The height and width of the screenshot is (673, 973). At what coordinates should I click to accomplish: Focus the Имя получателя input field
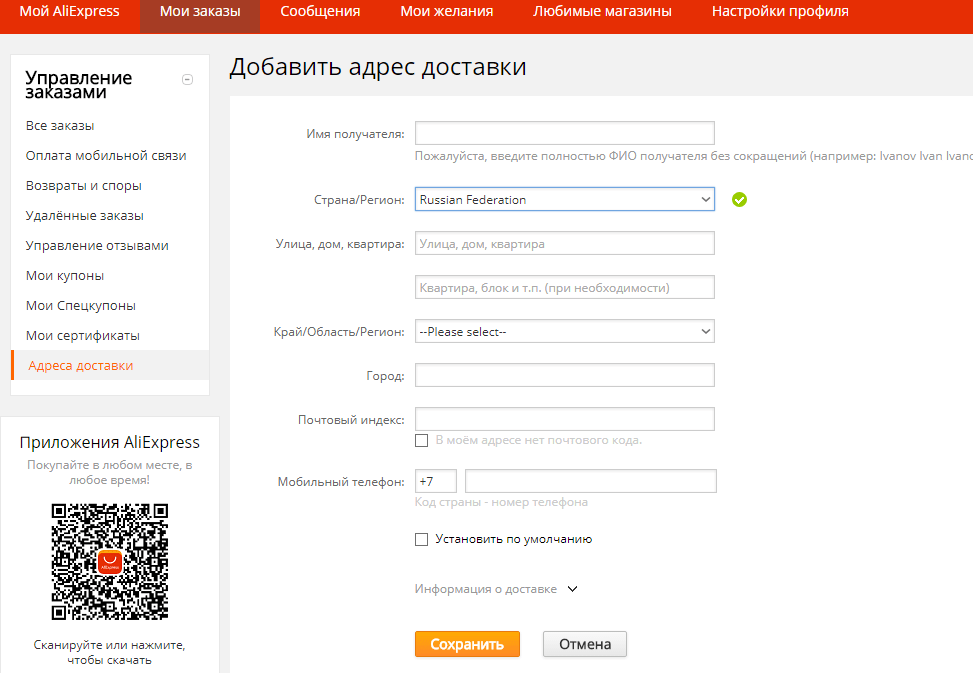tap(565, 133)
